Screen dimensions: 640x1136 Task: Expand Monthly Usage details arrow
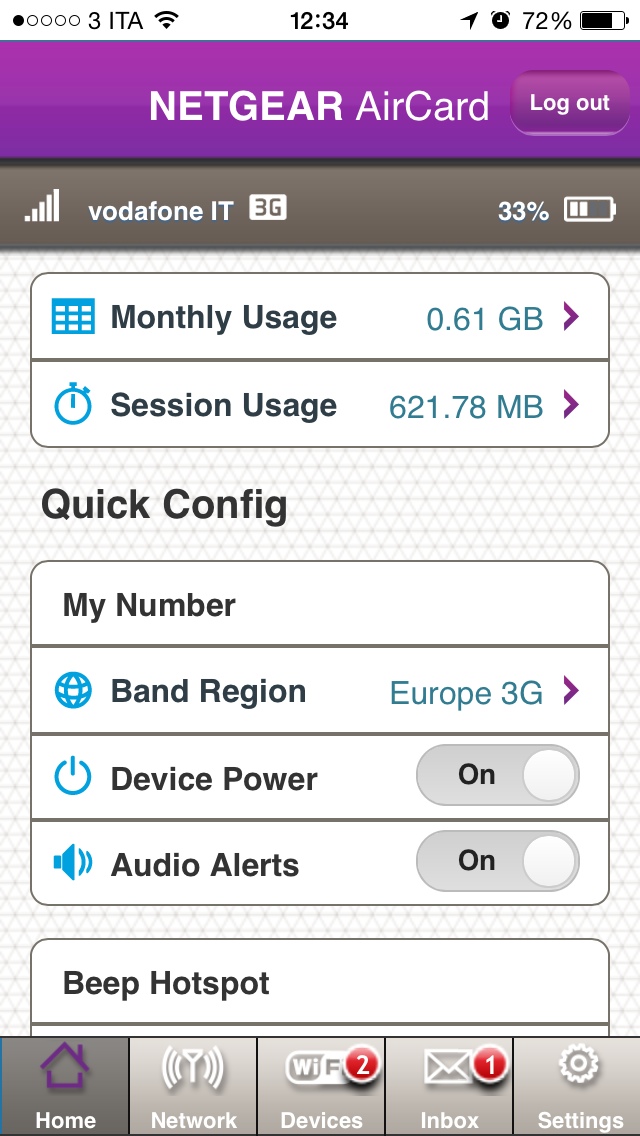[570, 317]
